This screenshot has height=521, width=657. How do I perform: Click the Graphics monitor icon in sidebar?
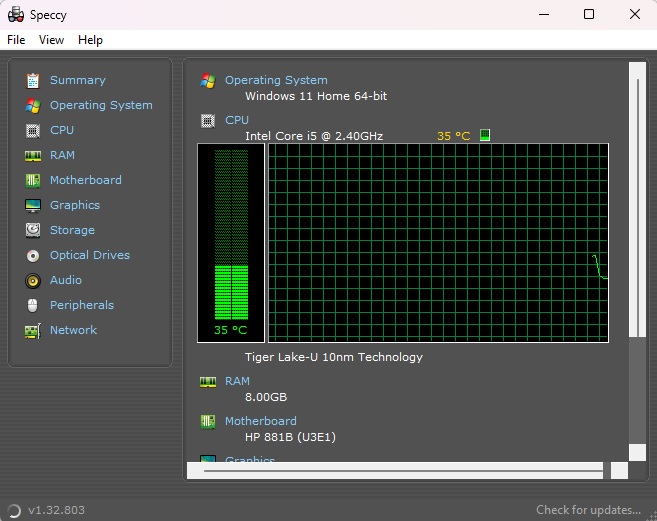pyautogui.click(x=33, y=205)
